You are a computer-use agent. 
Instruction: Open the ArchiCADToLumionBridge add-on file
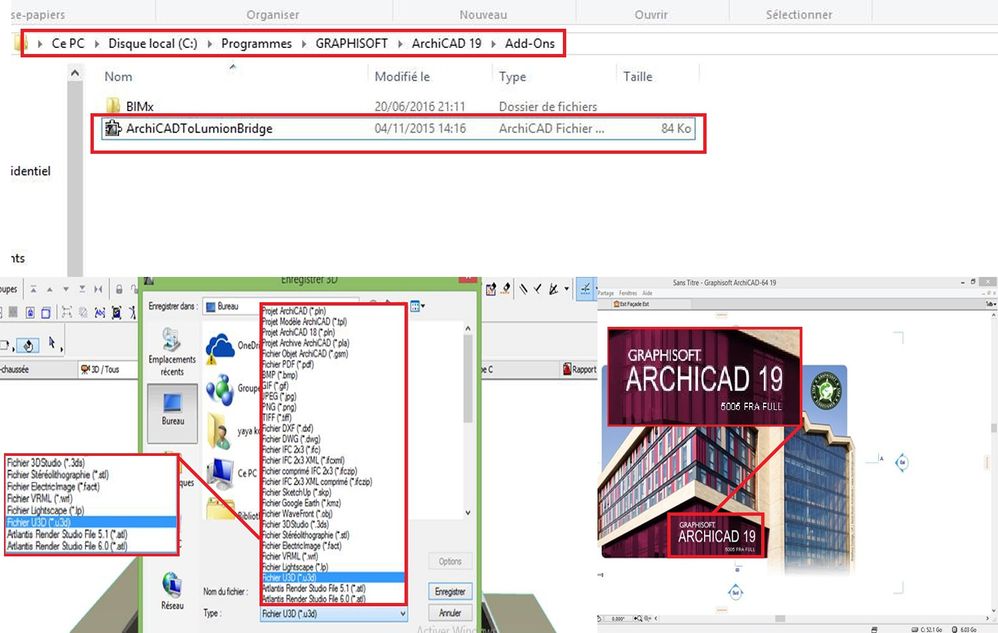point(398,129)
